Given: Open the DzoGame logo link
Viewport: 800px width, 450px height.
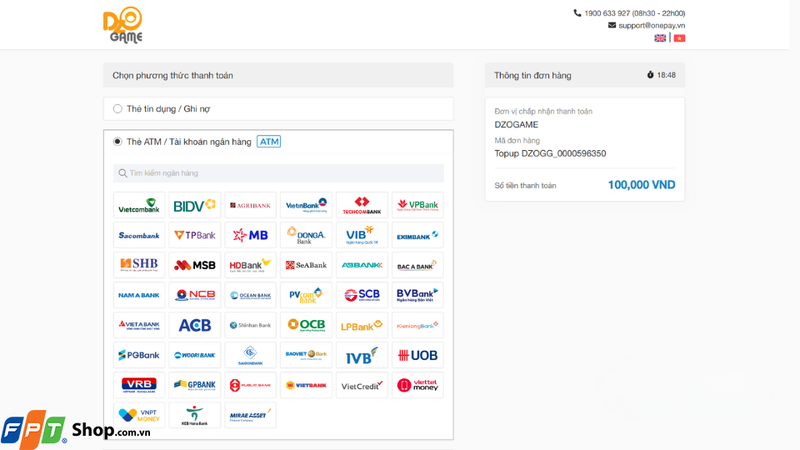Looking at the screenshot, I should pyautogui.click(x=123, y=24).
